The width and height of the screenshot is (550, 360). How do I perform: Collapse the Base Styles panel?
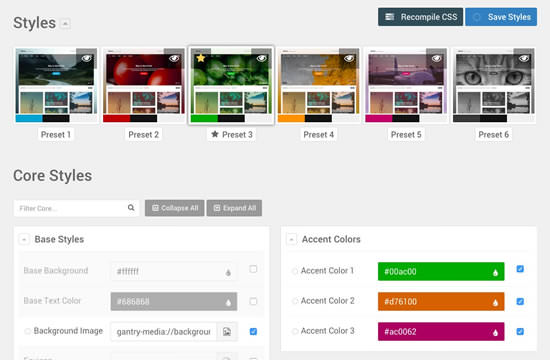click(x=24, y=239)
